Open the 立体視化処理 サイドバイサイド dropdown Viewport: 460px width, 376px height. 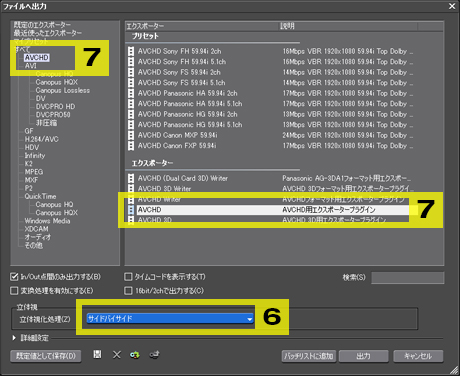point(170,319)
